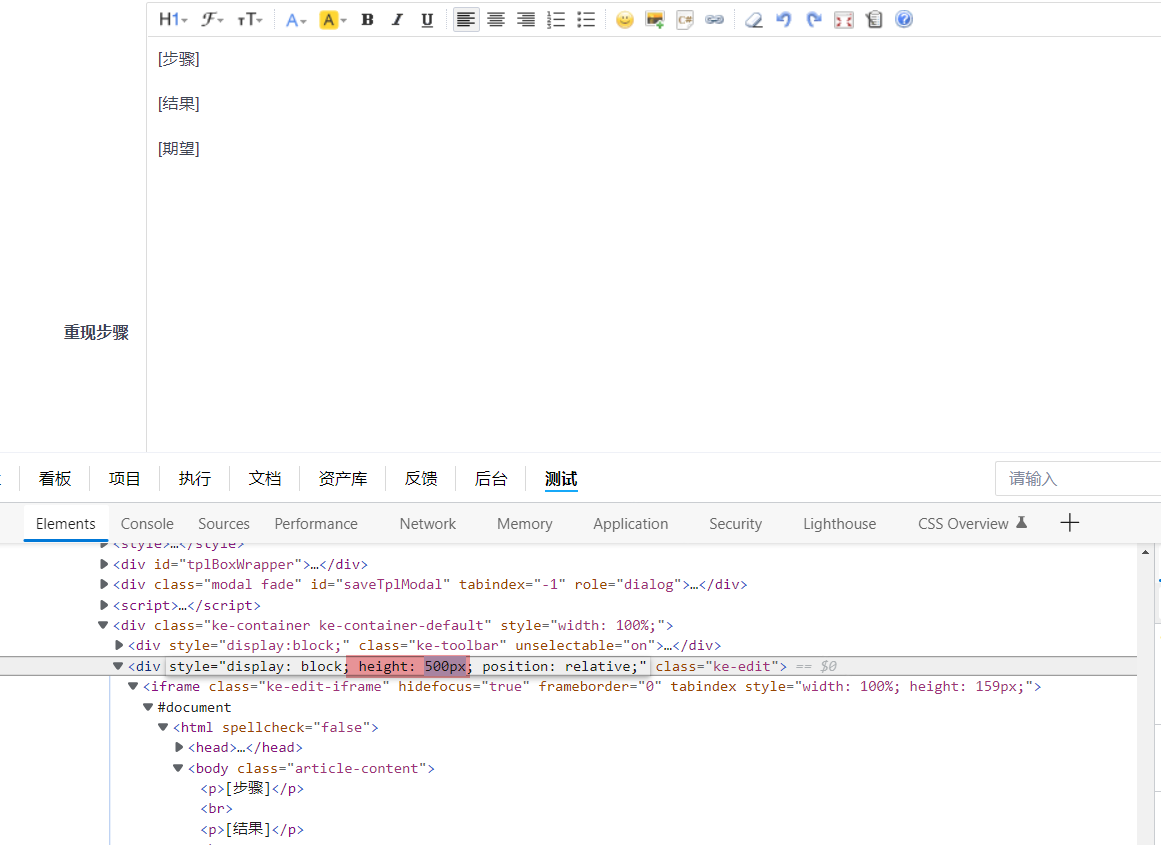Toggle bold formatting
This screenshot has width=1161, height=845.
(x=367, y=20)
